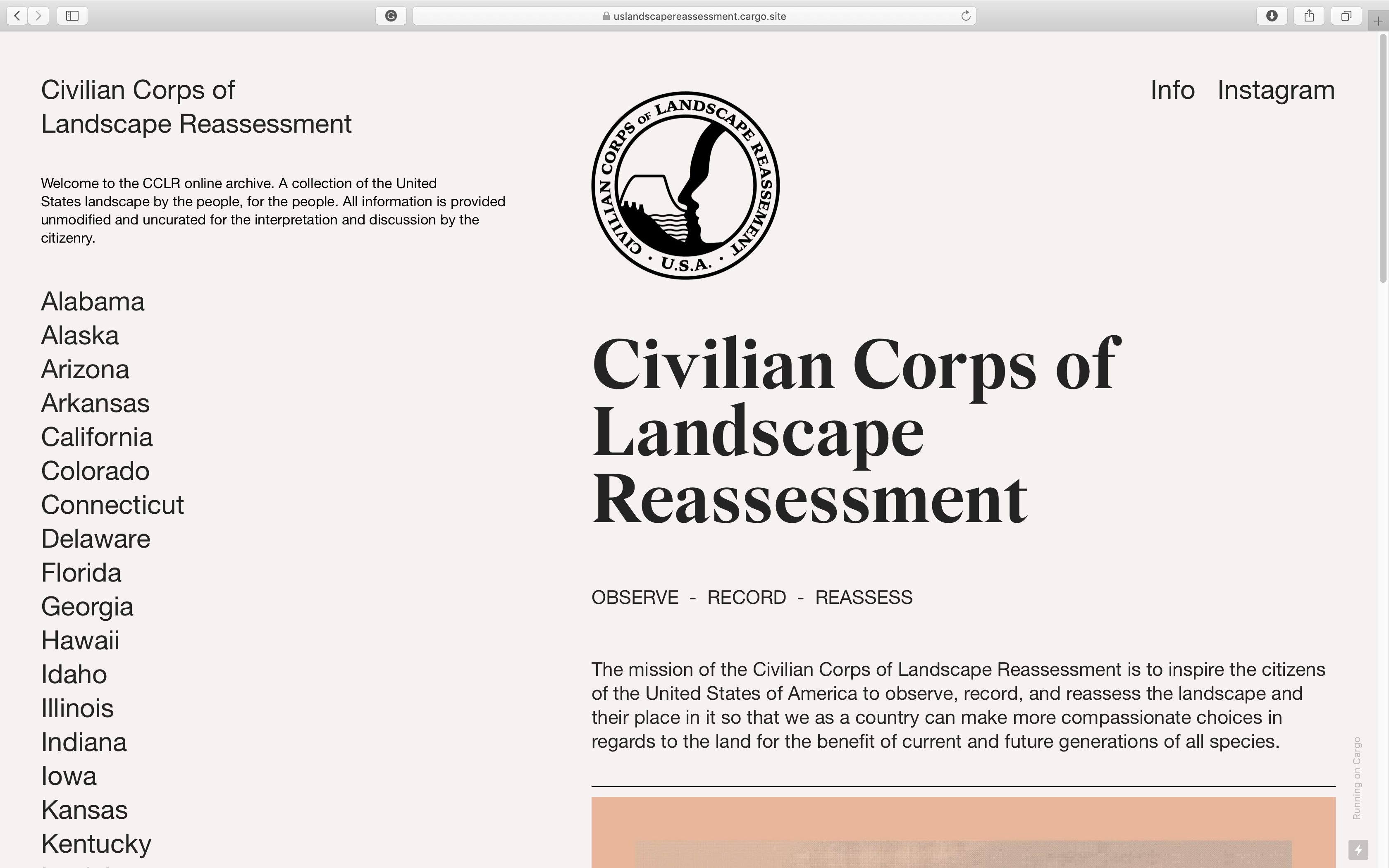Click the Share icon in toolbar
This screenshot has height=868, width=1389.
(1309, 16)
